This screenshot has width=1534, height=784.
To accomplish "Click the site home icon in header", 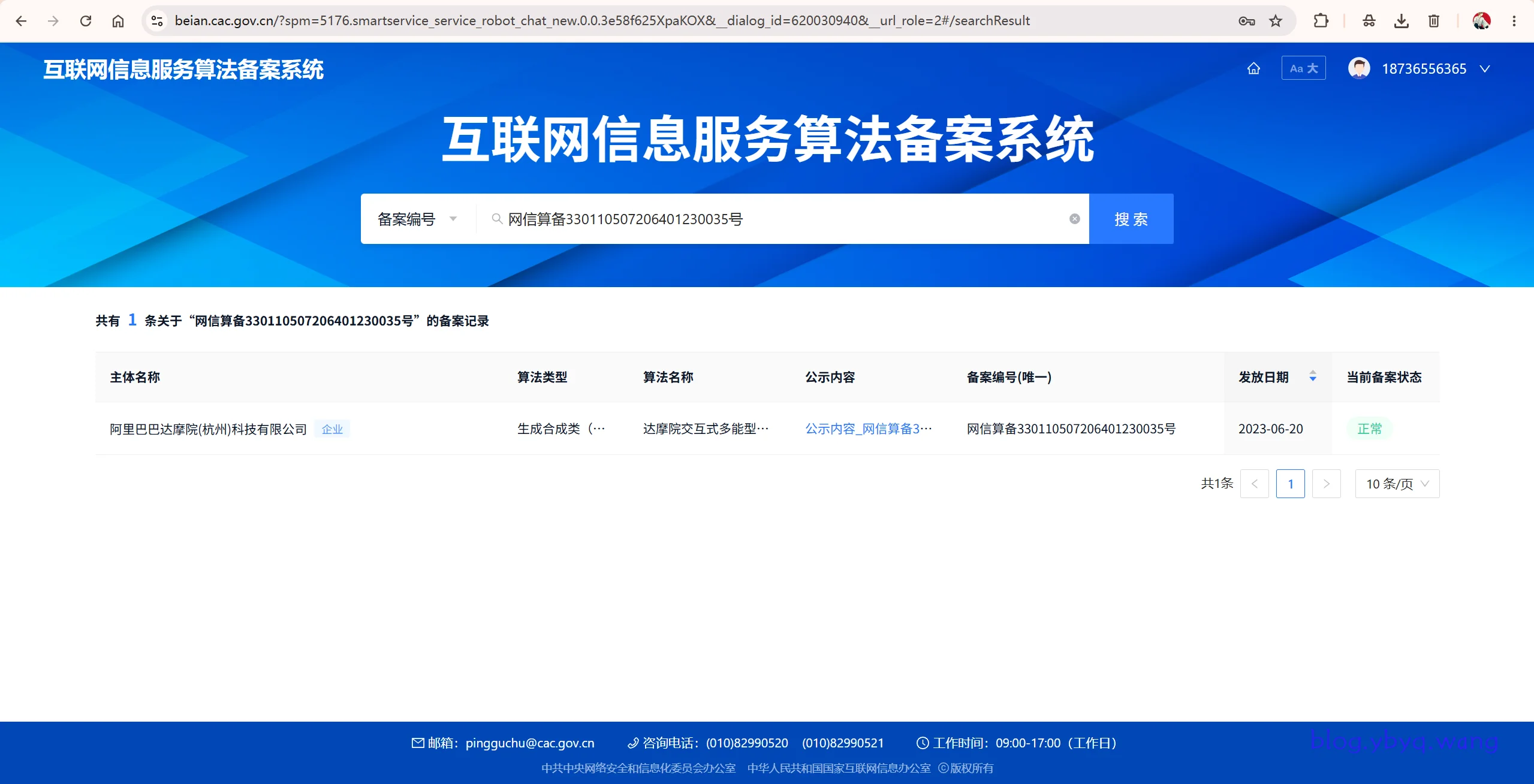I will (1253, 68).
